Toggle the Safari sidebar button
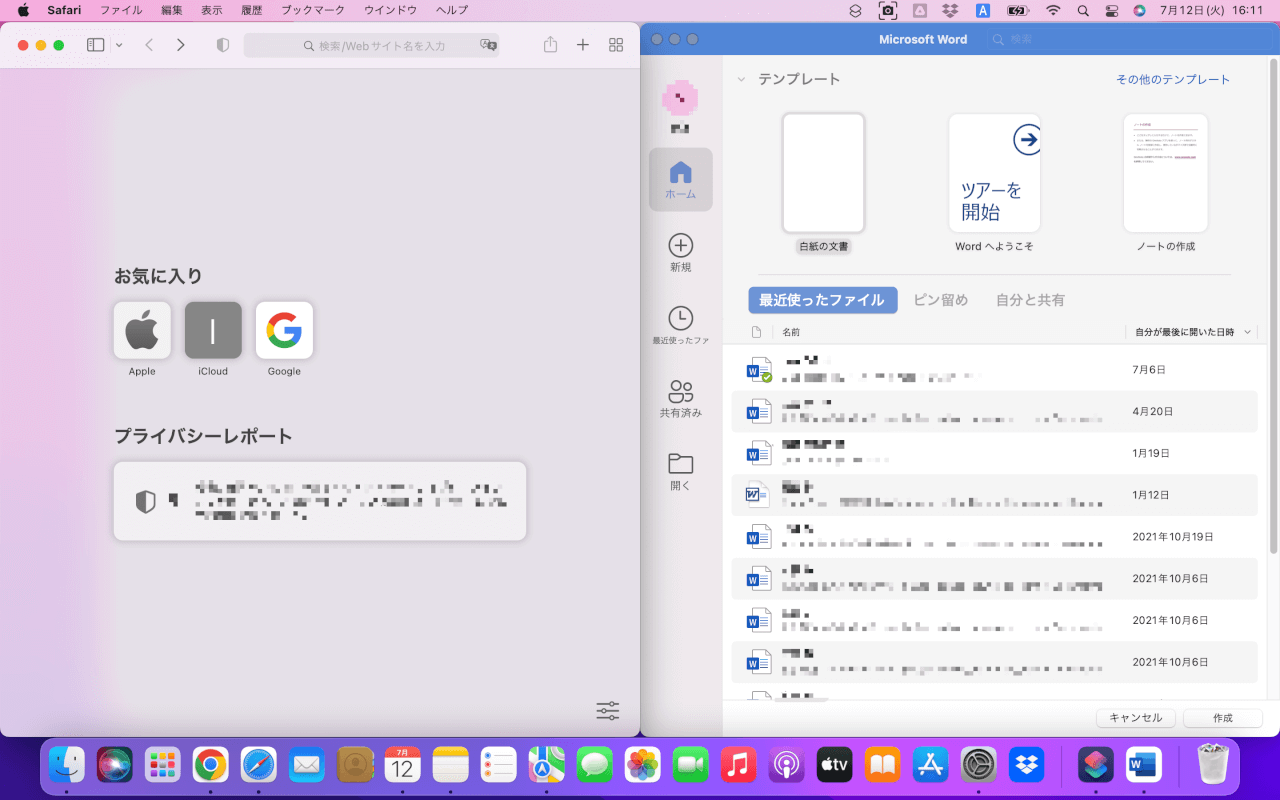Image resolution: width=1280 pixels, height=800 pixels. pos(96,45)
